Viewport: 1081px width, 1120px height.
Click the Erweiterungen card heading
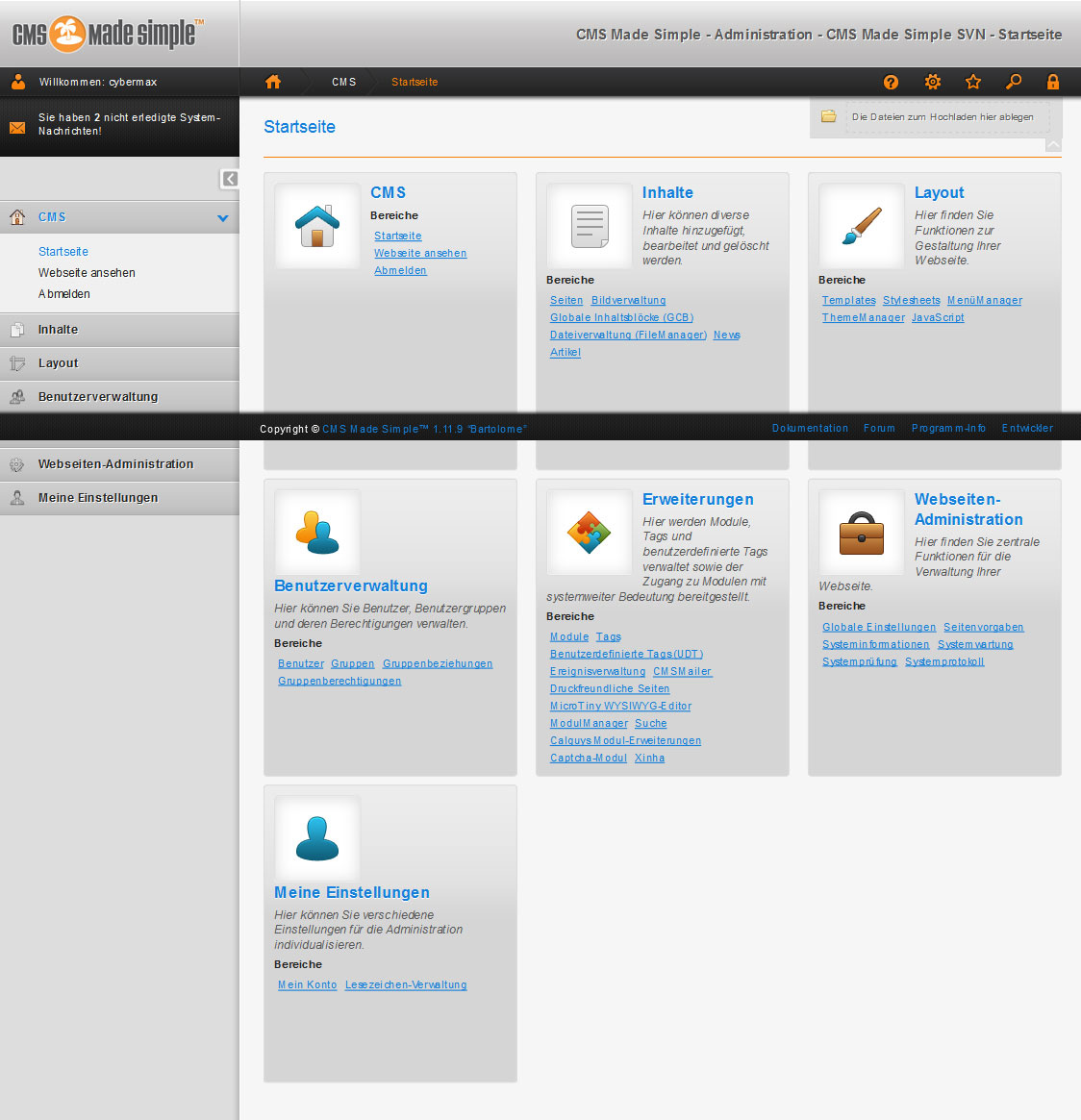(x=698, y=499)
